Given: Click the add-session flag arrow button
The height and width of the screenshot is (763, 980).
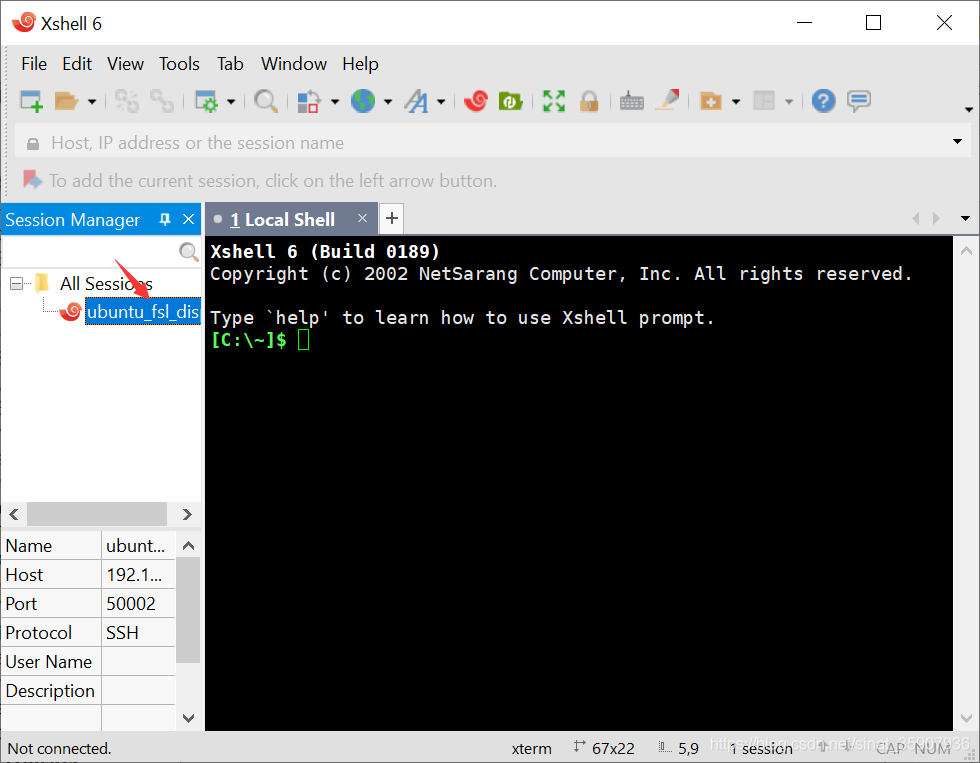Looking at the screenshot, I should 32,180.
